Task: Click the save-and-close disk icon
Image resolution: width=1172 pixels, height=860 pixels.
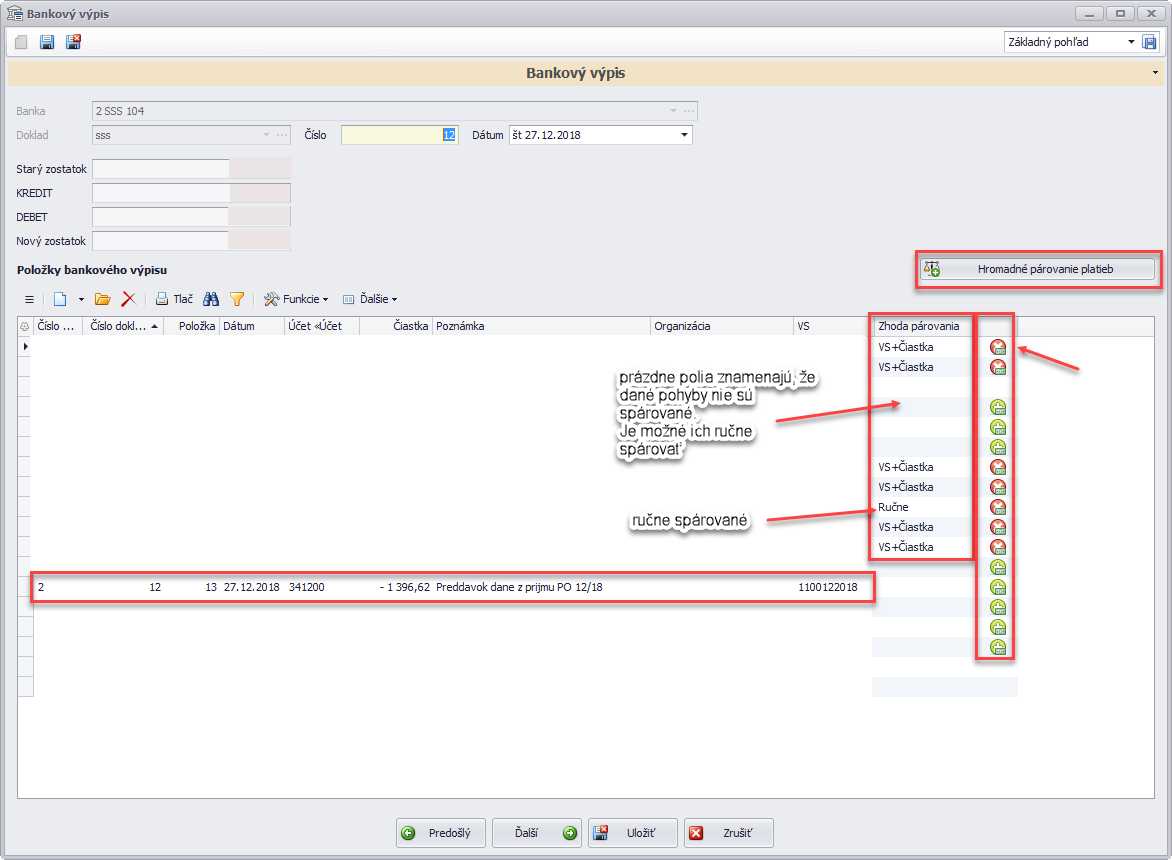Action: [73, 42]
